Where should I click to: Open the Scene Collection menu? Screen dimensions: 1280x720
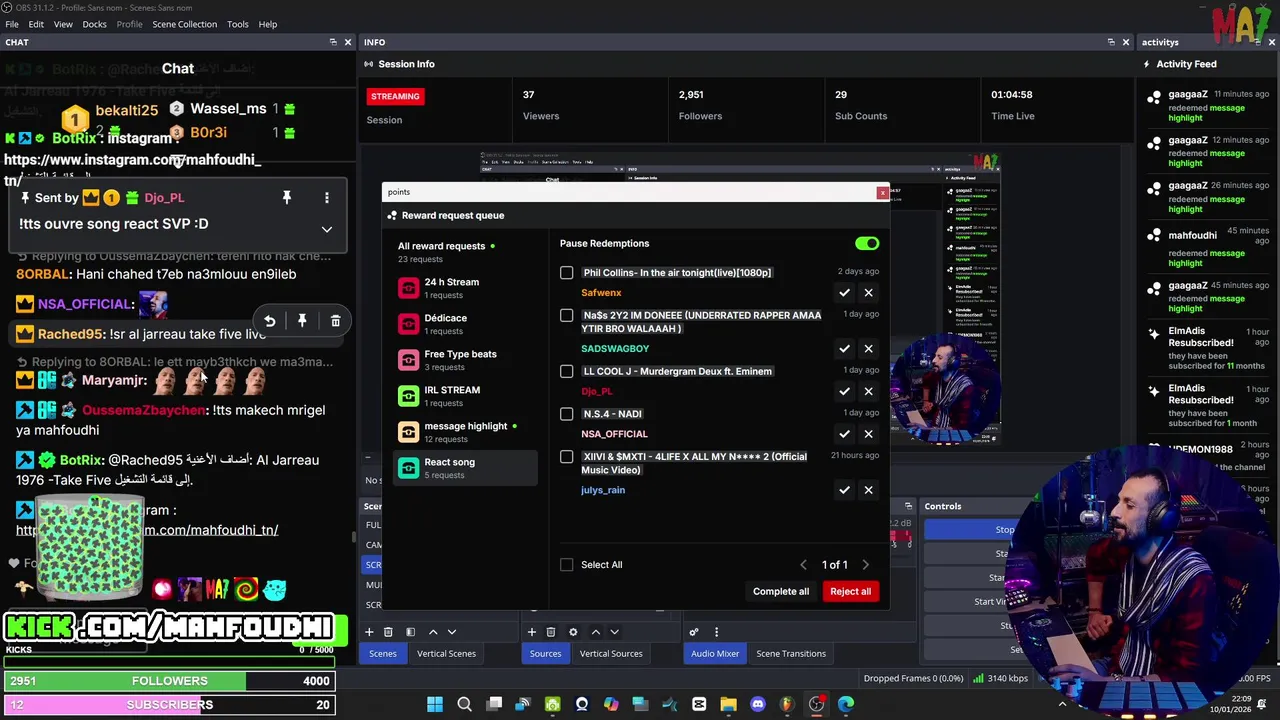[184, 24]
